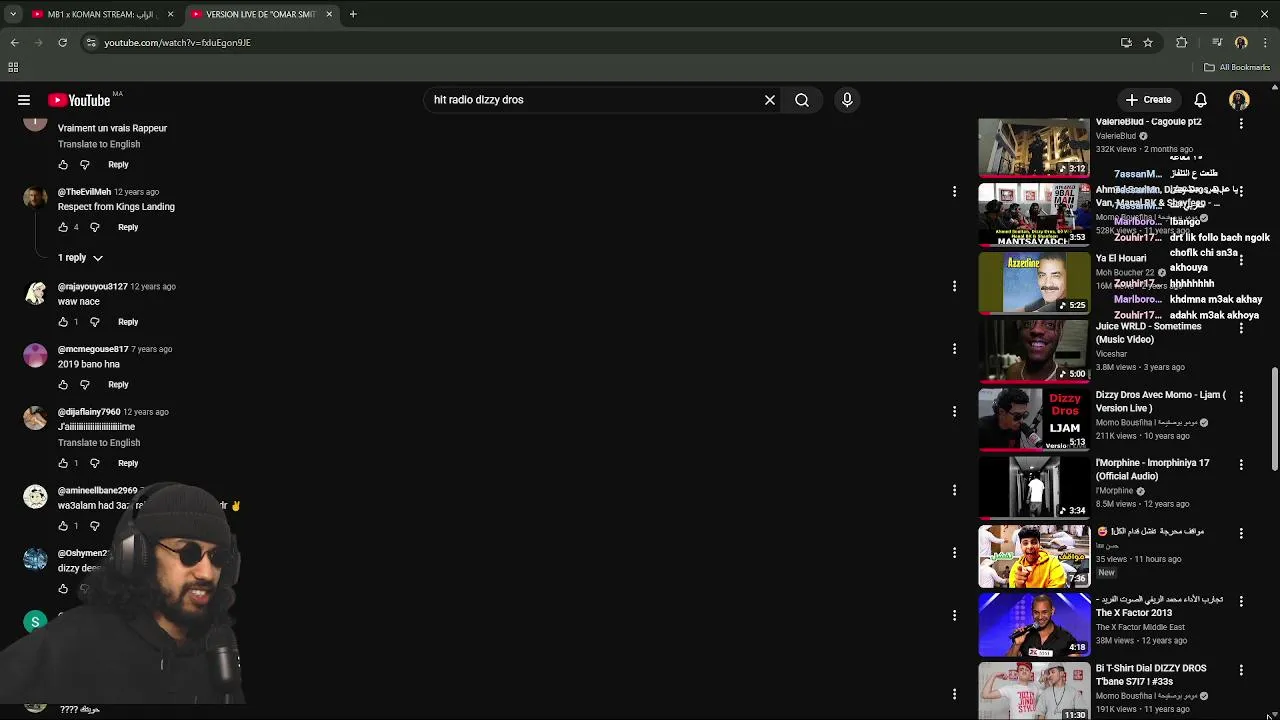Open the Juice WRLD Sometimes thumbnail
1280x720 pixels.
1034,351
